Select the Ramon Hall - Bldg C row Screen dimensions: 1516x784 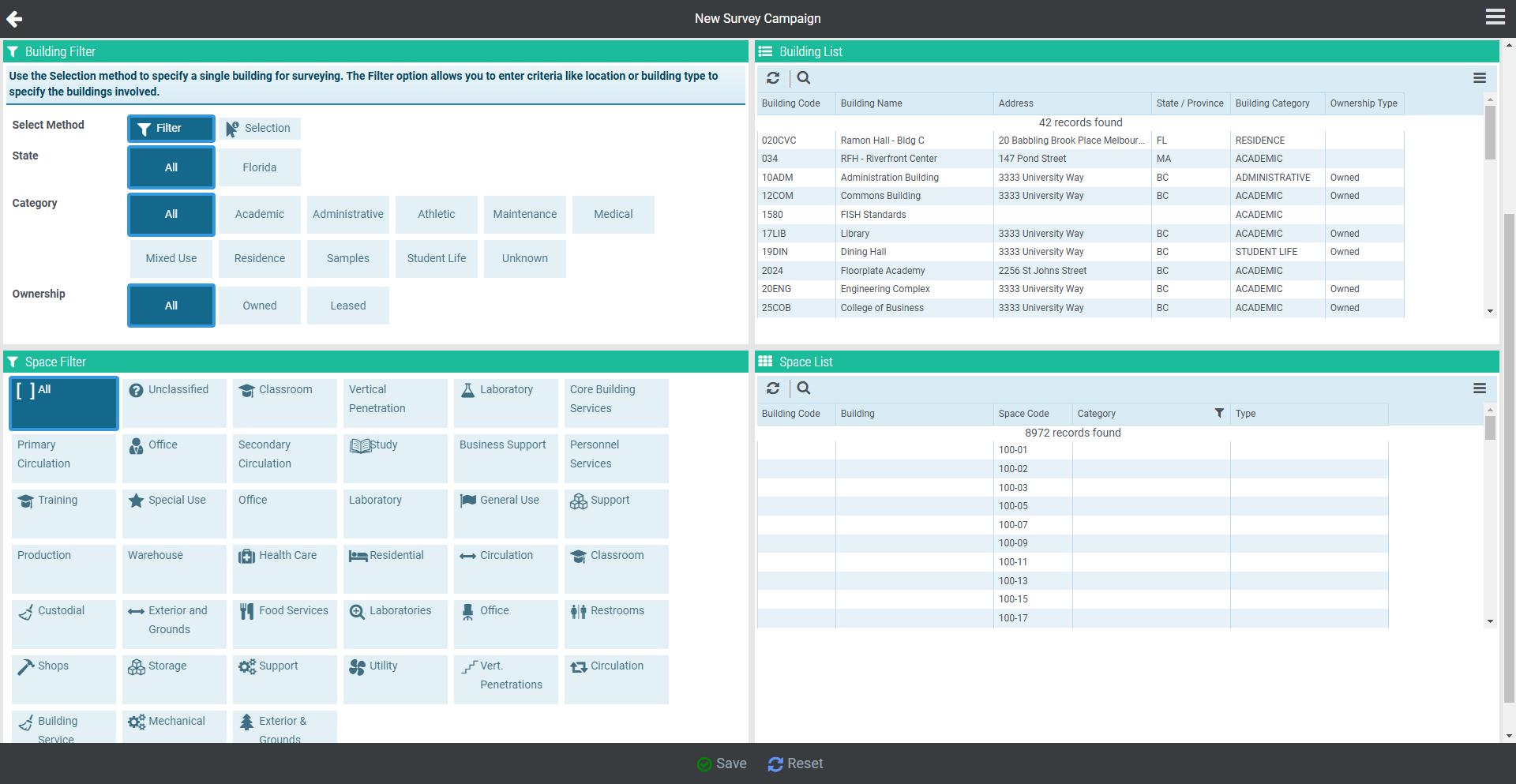pos(1080,141)
